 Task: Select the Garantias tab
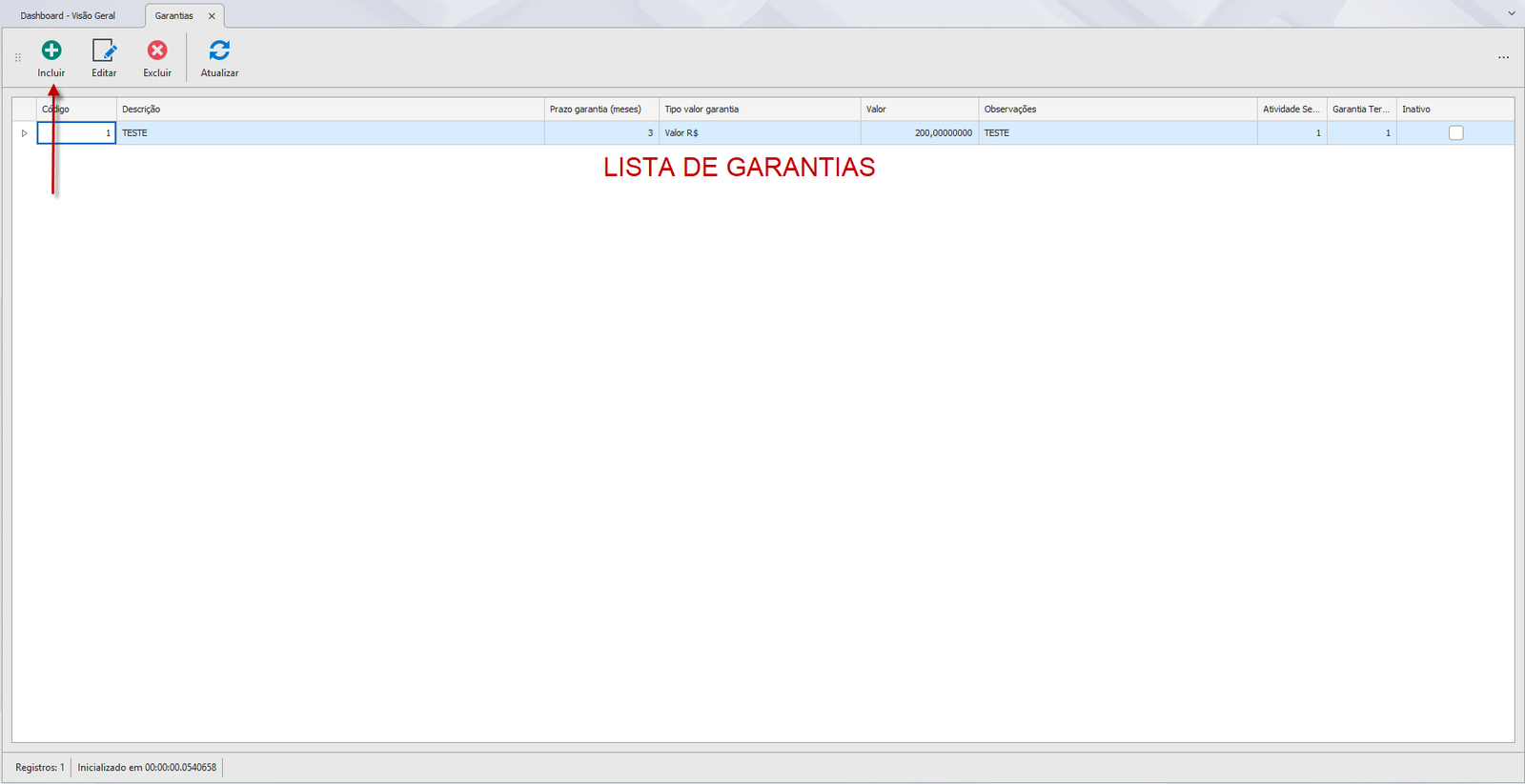(x=174, y=15)
